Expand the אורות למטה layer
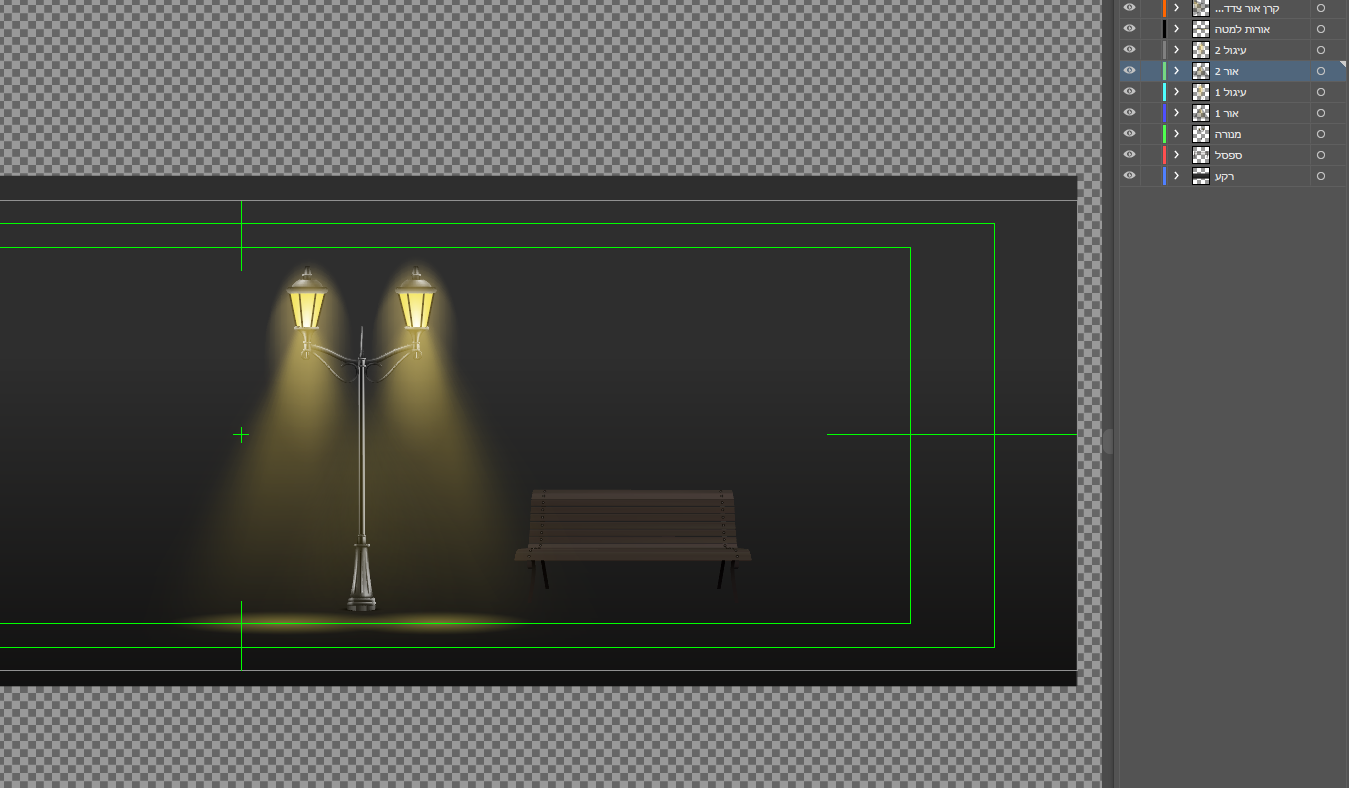This screenshot has width=1349, height=788. 1177,29
